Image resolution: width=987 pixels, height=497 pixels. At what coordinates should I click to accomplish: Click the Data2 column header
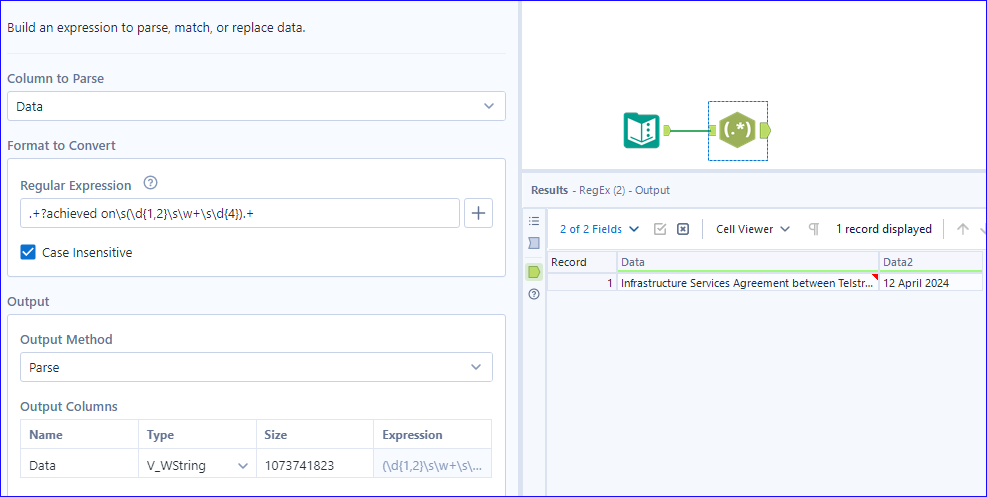(x=929, y=262)
